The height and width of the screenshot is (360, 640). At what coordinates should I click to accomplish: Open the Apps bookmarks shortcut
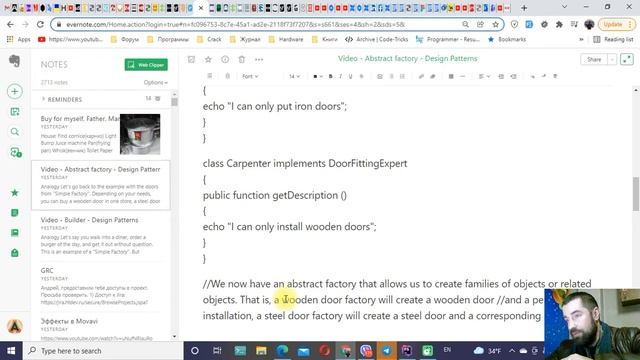[19, 40]
